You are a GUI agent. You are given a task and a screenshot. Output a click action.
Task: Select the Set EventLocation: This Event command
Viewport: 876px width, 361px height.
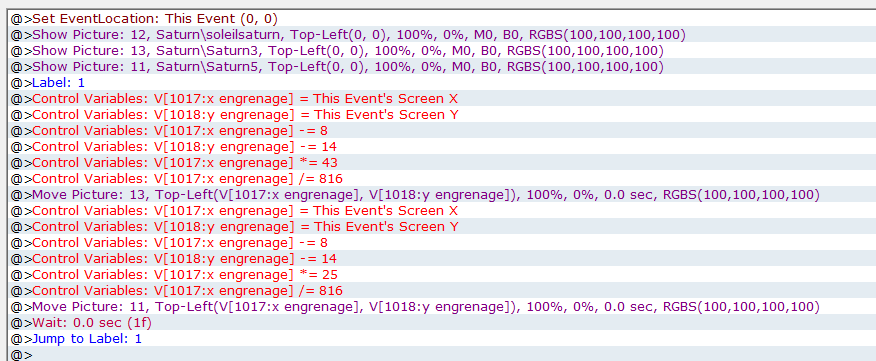(441, 18)
